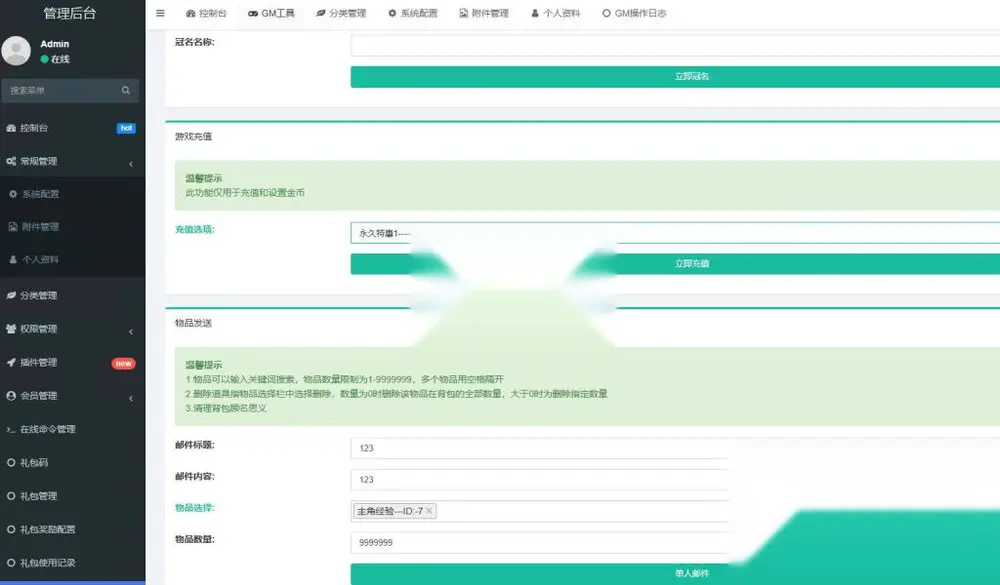Click the 权限管理 group icon in sidebar

pyautogui.click(x=11, y=329)
